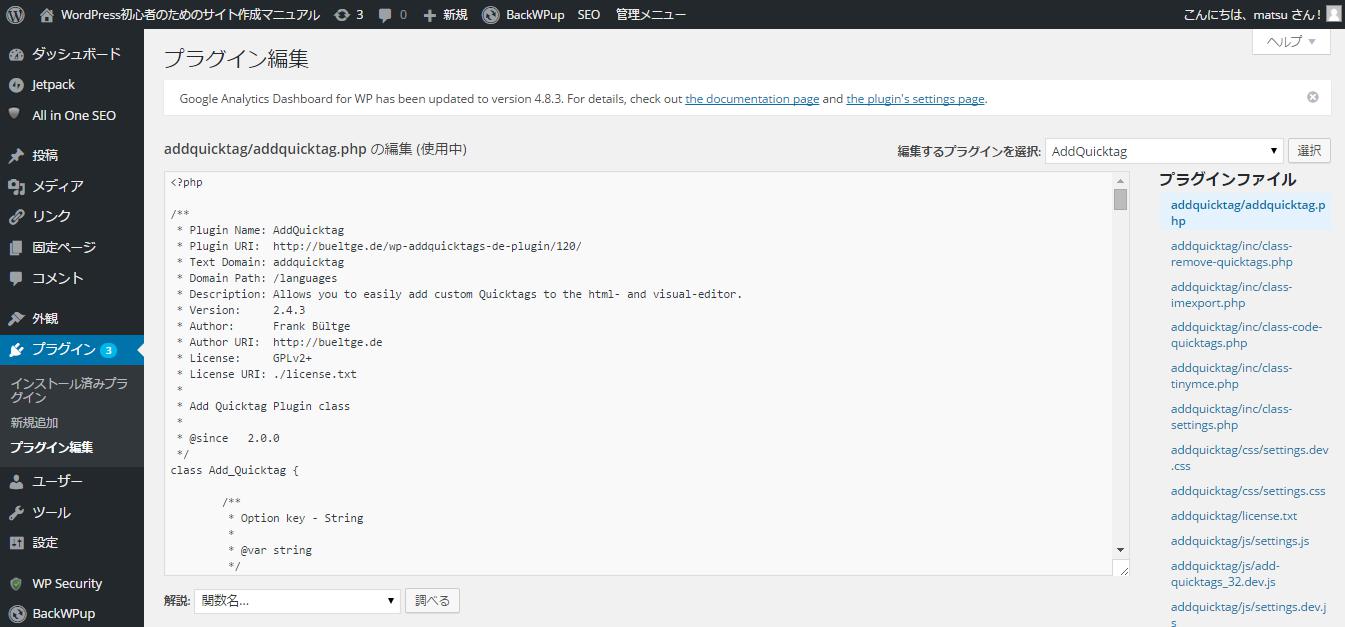Open the 関数名 lookup dropdown

[x=297, y=601]
